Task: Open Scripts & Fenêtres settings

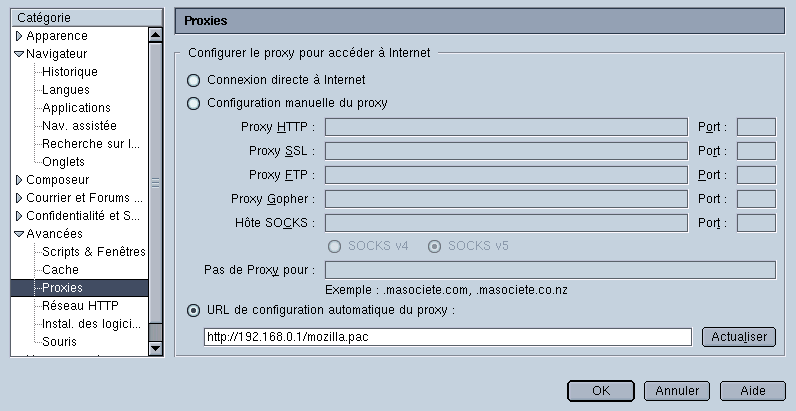Action: click(x=94, y=252)
